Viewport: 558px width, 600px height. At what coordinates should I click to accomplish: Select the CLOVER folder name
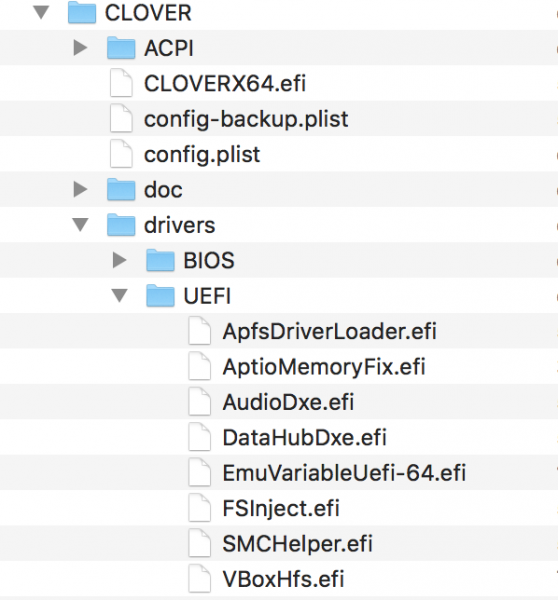(x=148, y=13)
